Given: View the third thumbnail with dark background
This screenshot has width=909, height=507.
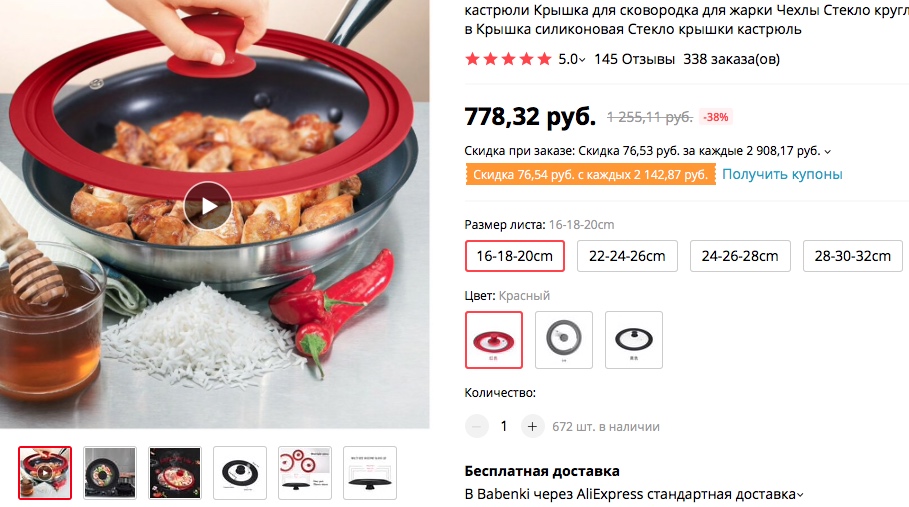Looking at the screenshot, I should point(175,473).
